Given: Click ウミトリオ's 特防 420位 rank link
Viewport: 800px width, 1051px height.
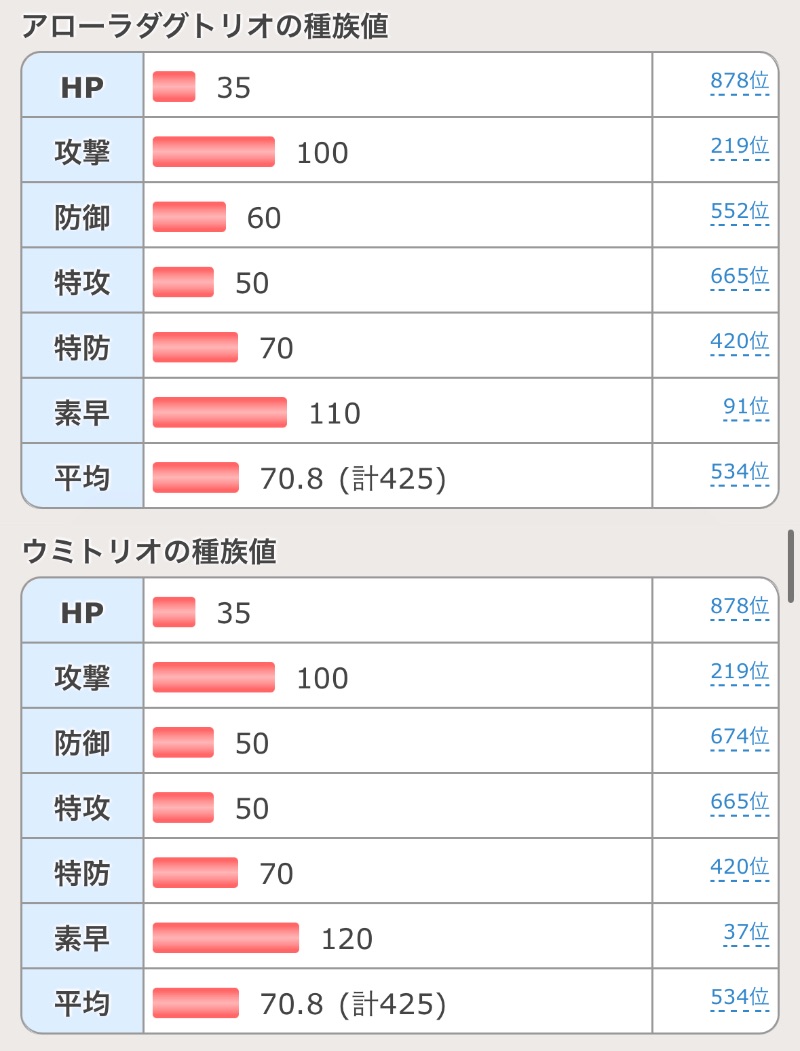Looking at the screenshot, I should [x=739, y=867].
